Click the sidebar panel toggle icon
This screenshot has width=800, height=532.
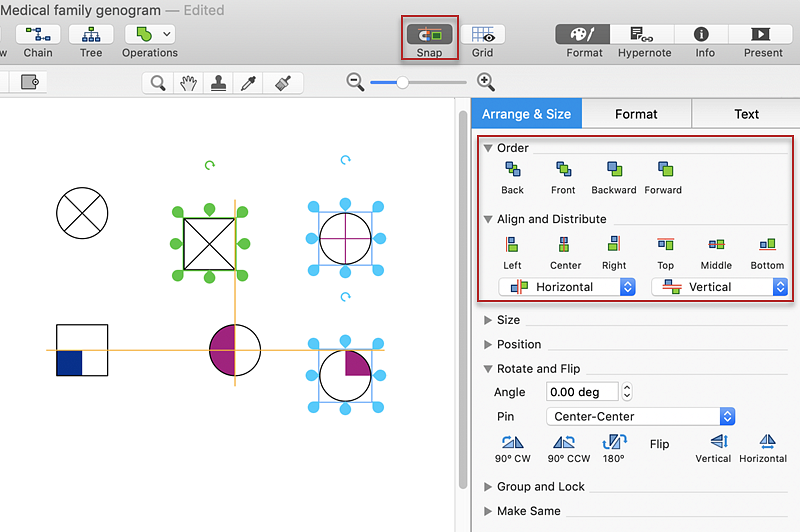coord(29,82)
